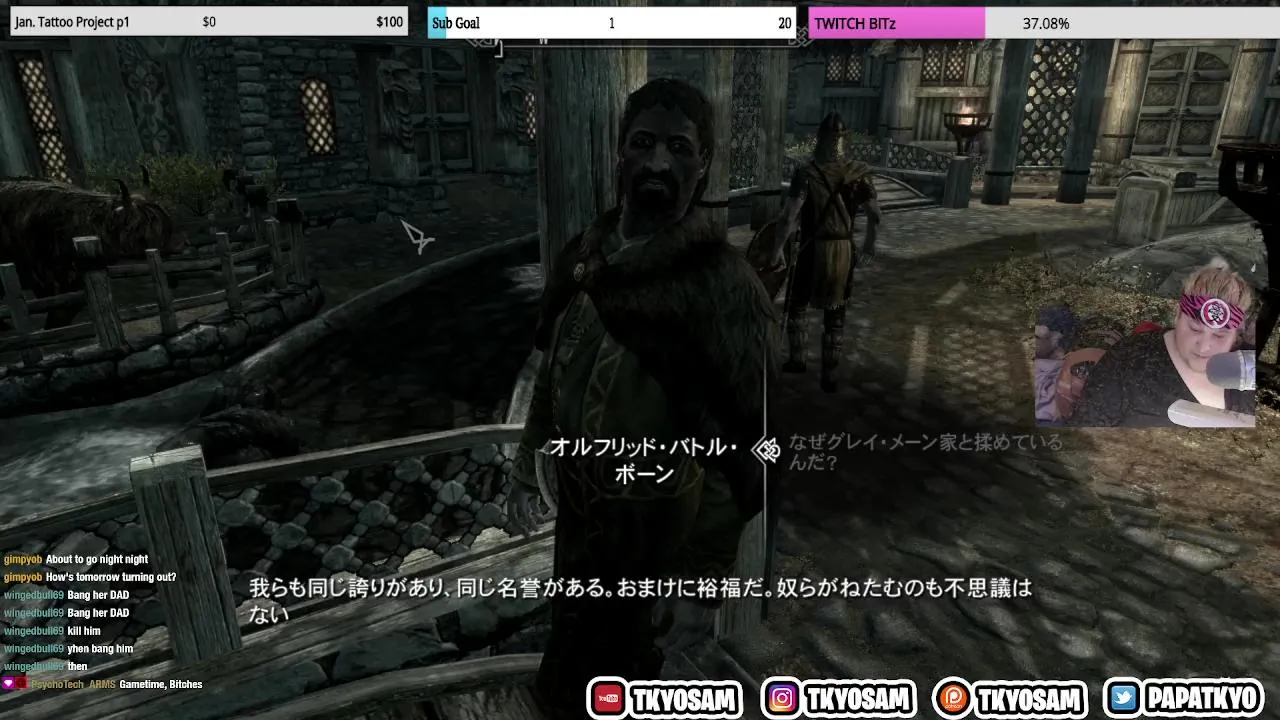Click the red badge beside PsychoTech_ARMS

(21, 684)
